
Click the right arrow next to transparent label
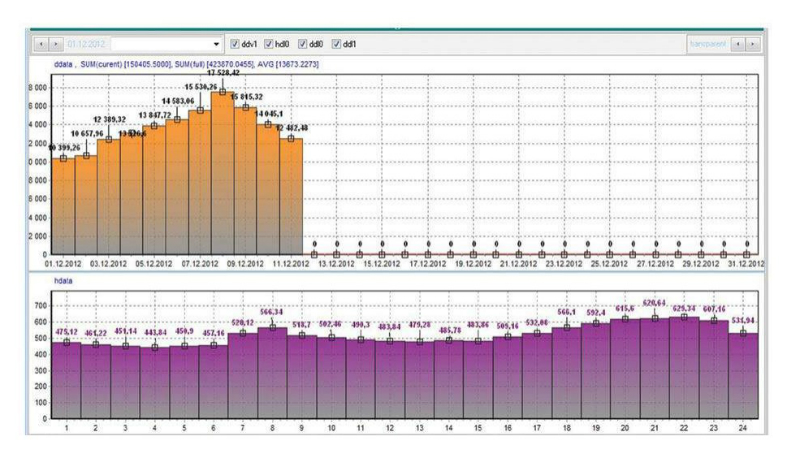click(753, 45)
